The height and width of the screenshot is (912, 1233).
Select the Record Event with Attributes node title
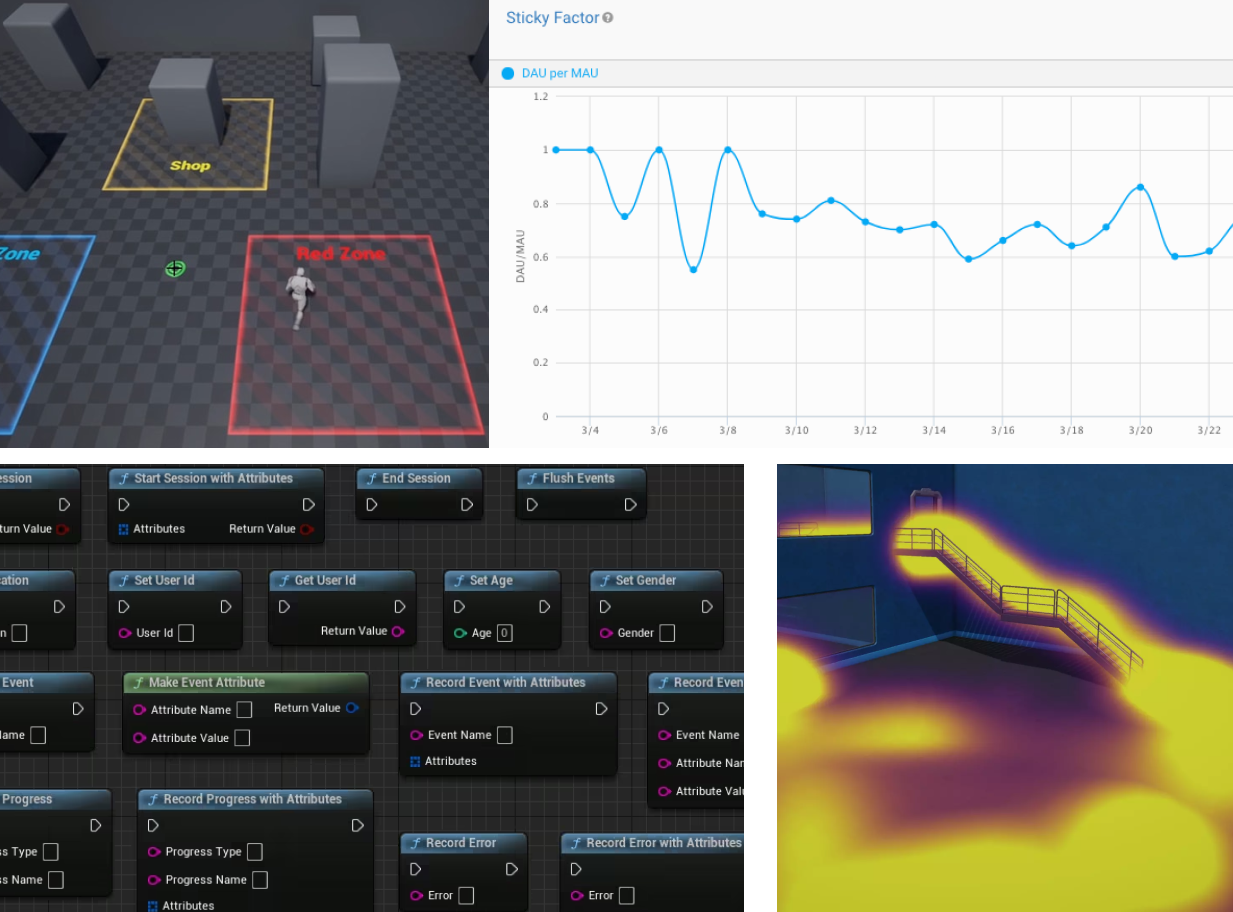click(505, 682)
